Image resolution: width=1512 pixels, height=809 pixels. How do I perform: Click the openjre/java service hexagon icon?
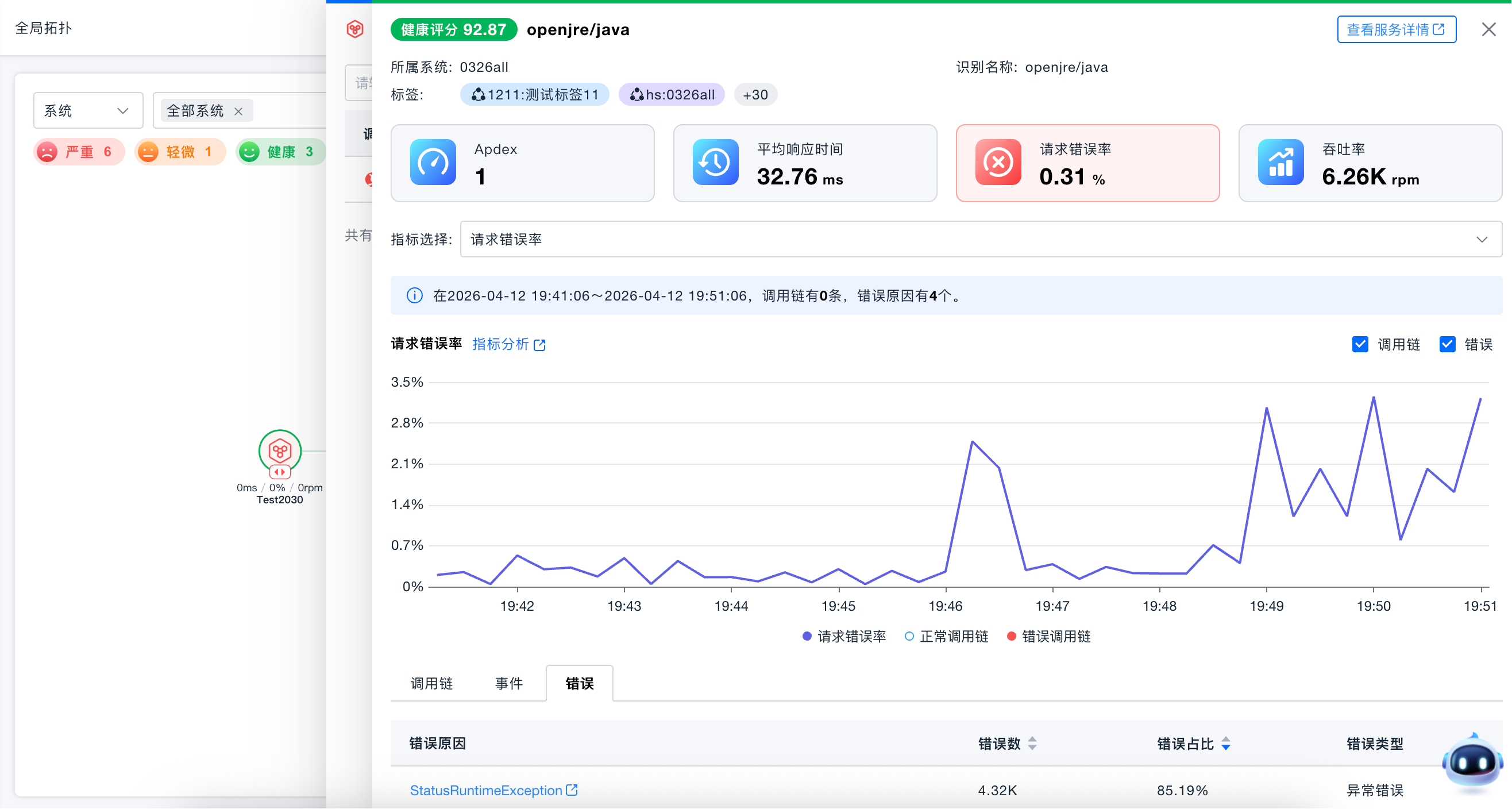[x=355, y=29]
